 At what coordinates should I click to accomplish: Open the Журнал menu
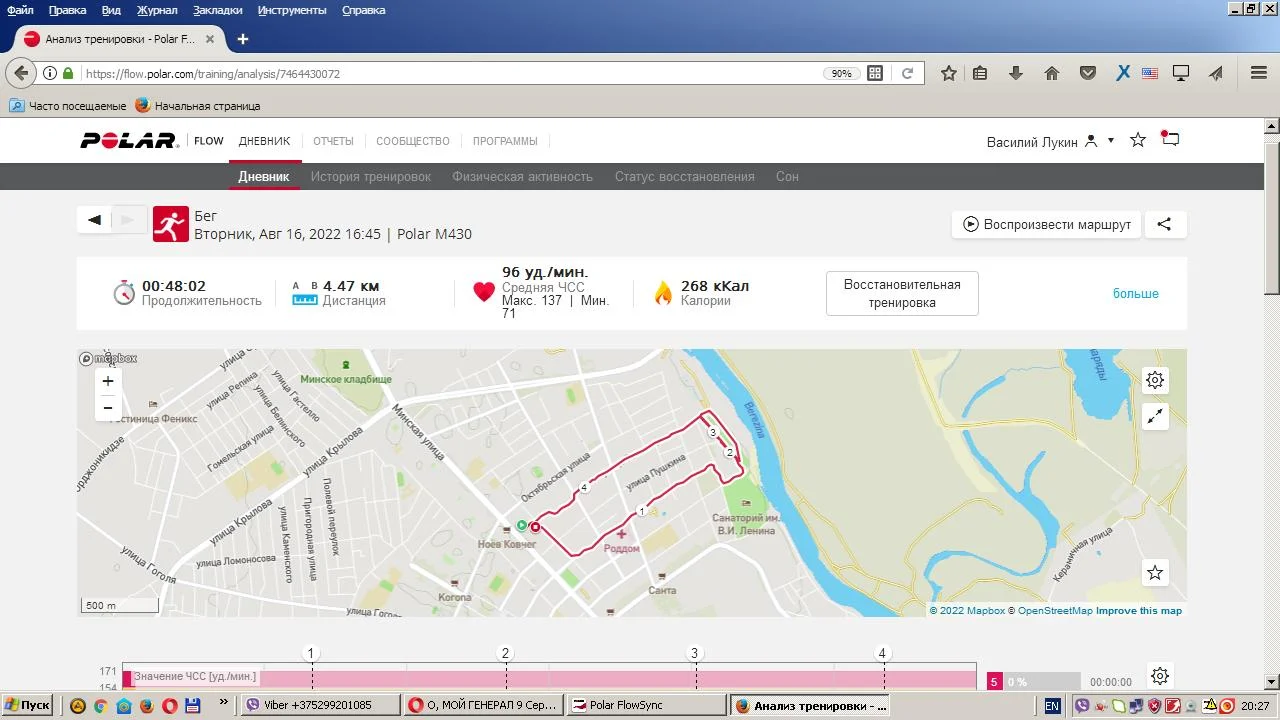point(157,10)
